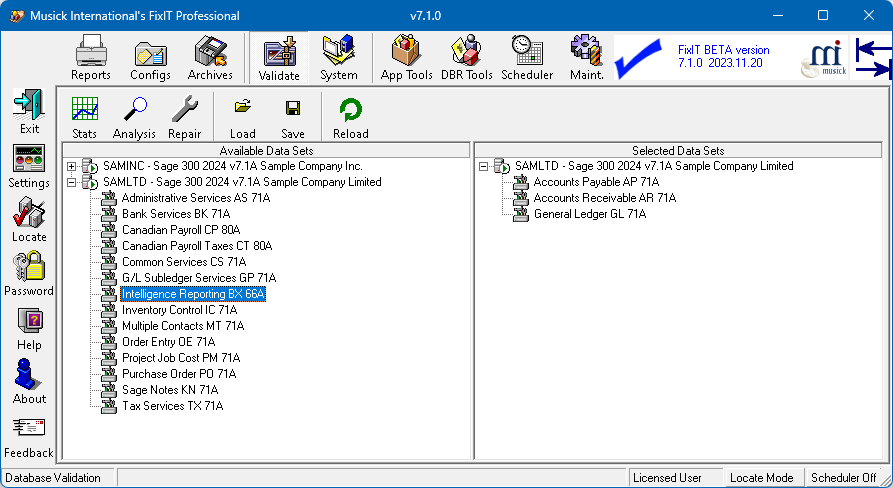893x488 pixels.
Task: Save data set selection
Action: [x=293, y=117]
